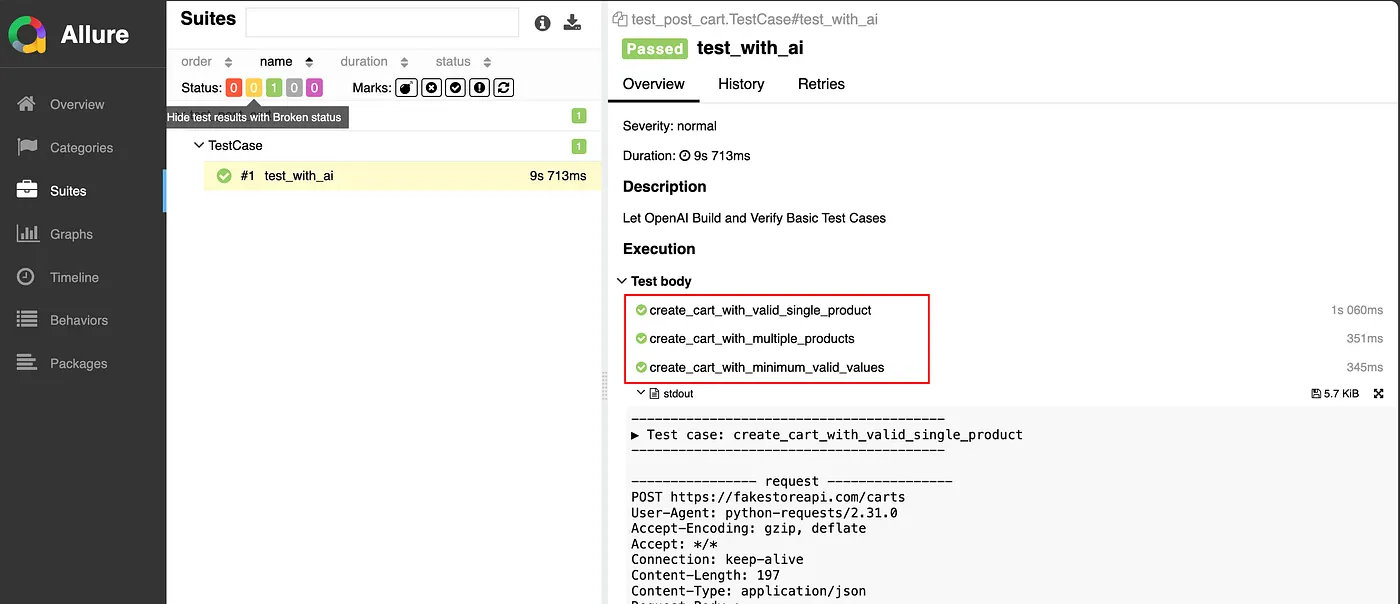Toggle the retries mark filter

pyautogui.click(x=504, y=88)
